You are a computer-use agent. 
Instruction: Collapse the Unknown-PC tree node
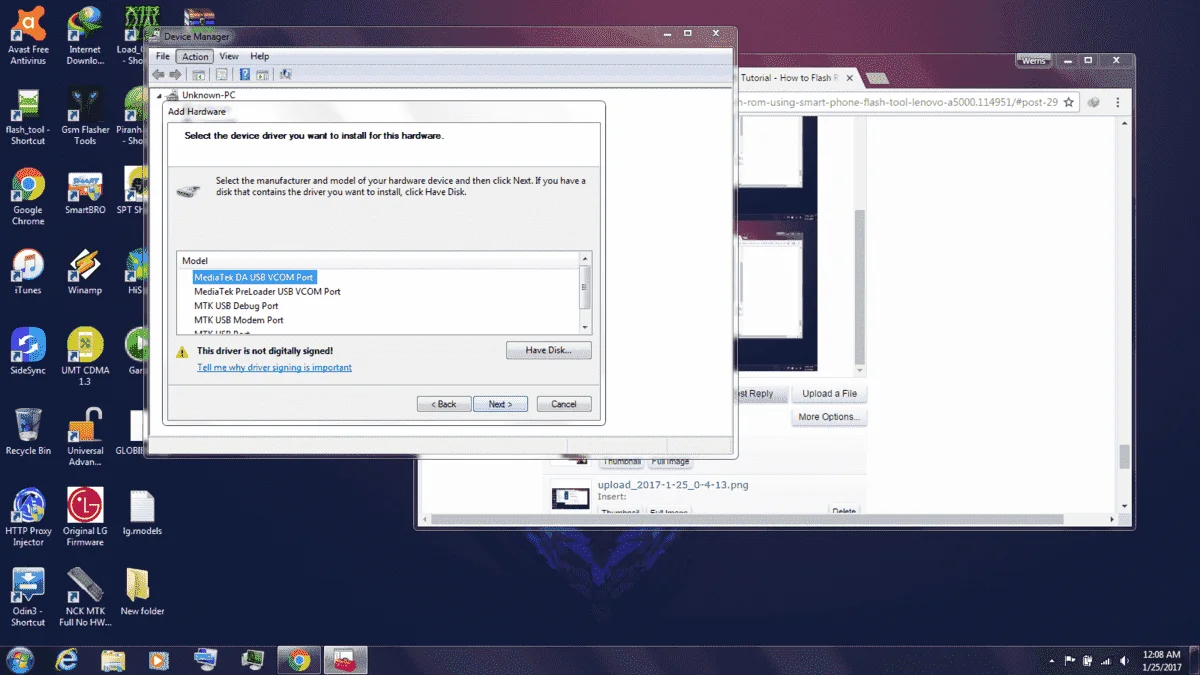[x=160, y=95]
